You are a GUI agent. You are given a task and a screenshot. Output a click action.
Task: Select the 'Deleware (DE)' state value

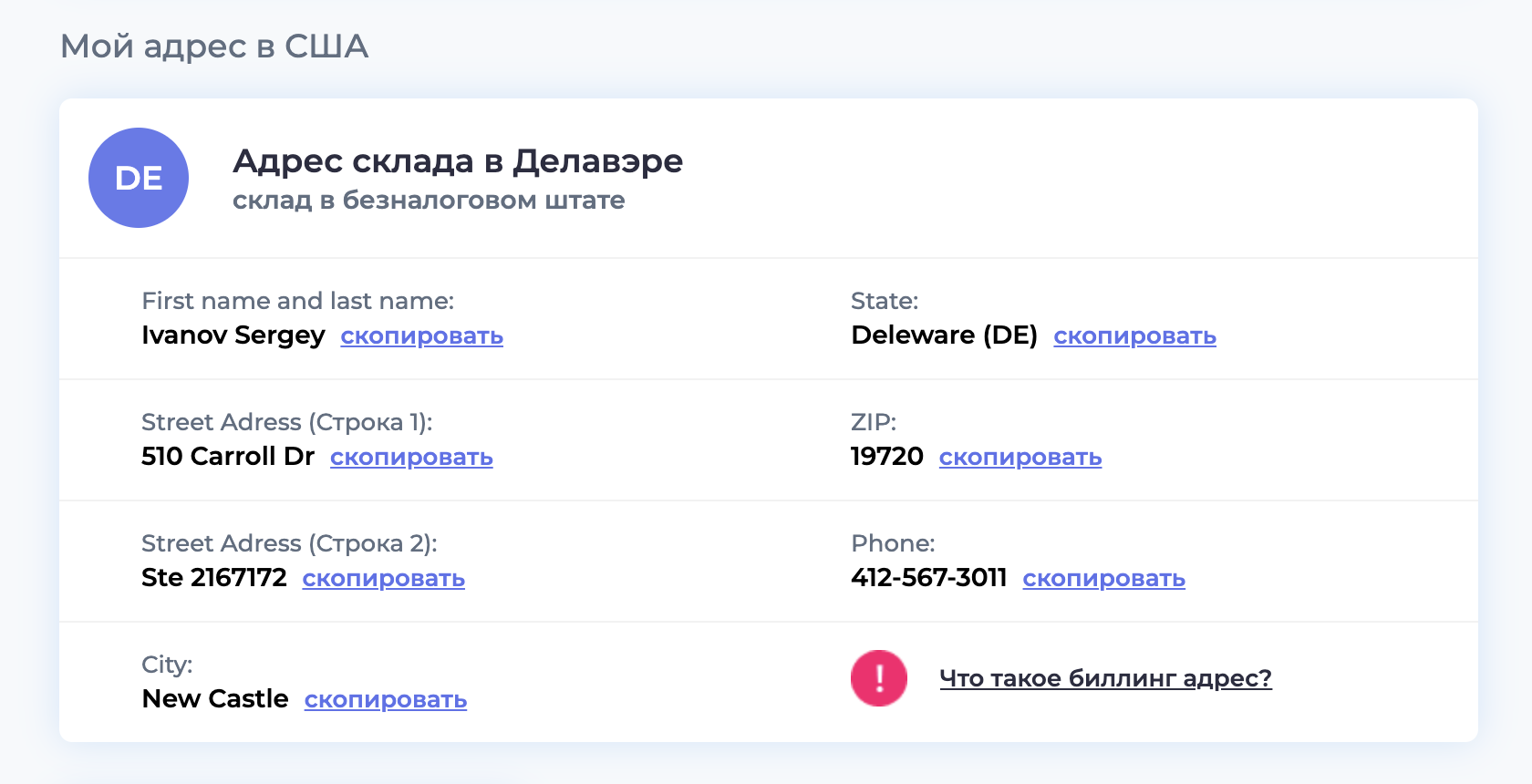click(944, 335)
